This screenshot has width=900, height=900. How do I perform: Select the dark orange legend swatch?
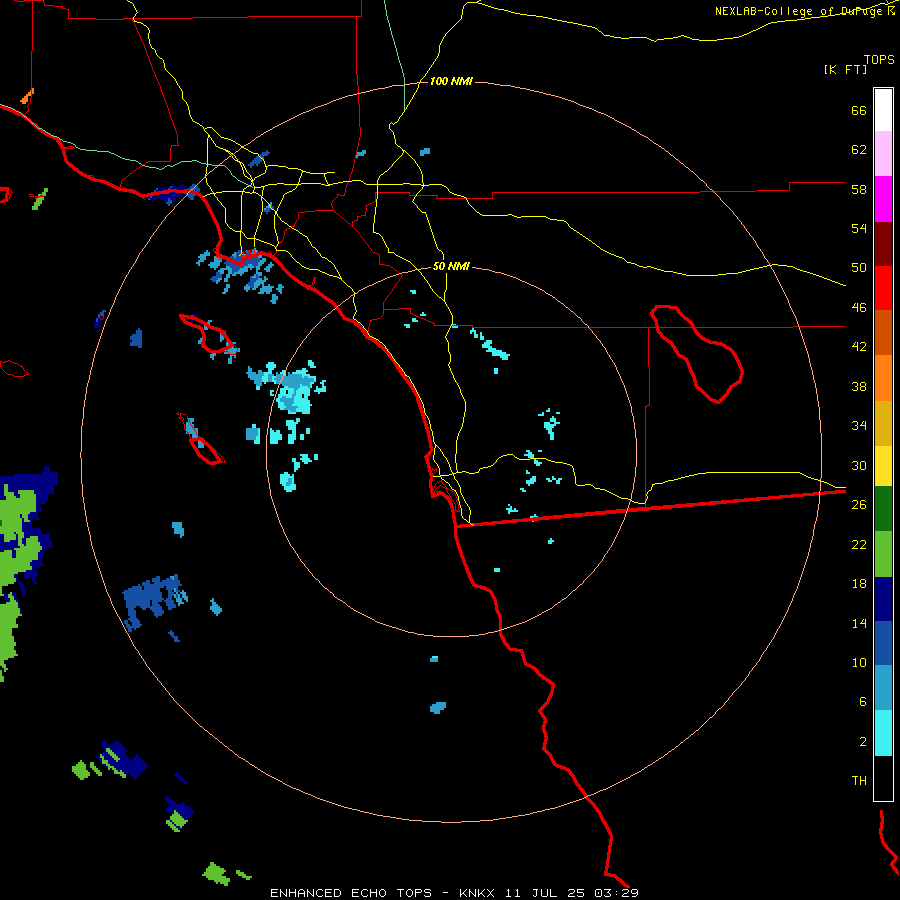pos(883,332)
